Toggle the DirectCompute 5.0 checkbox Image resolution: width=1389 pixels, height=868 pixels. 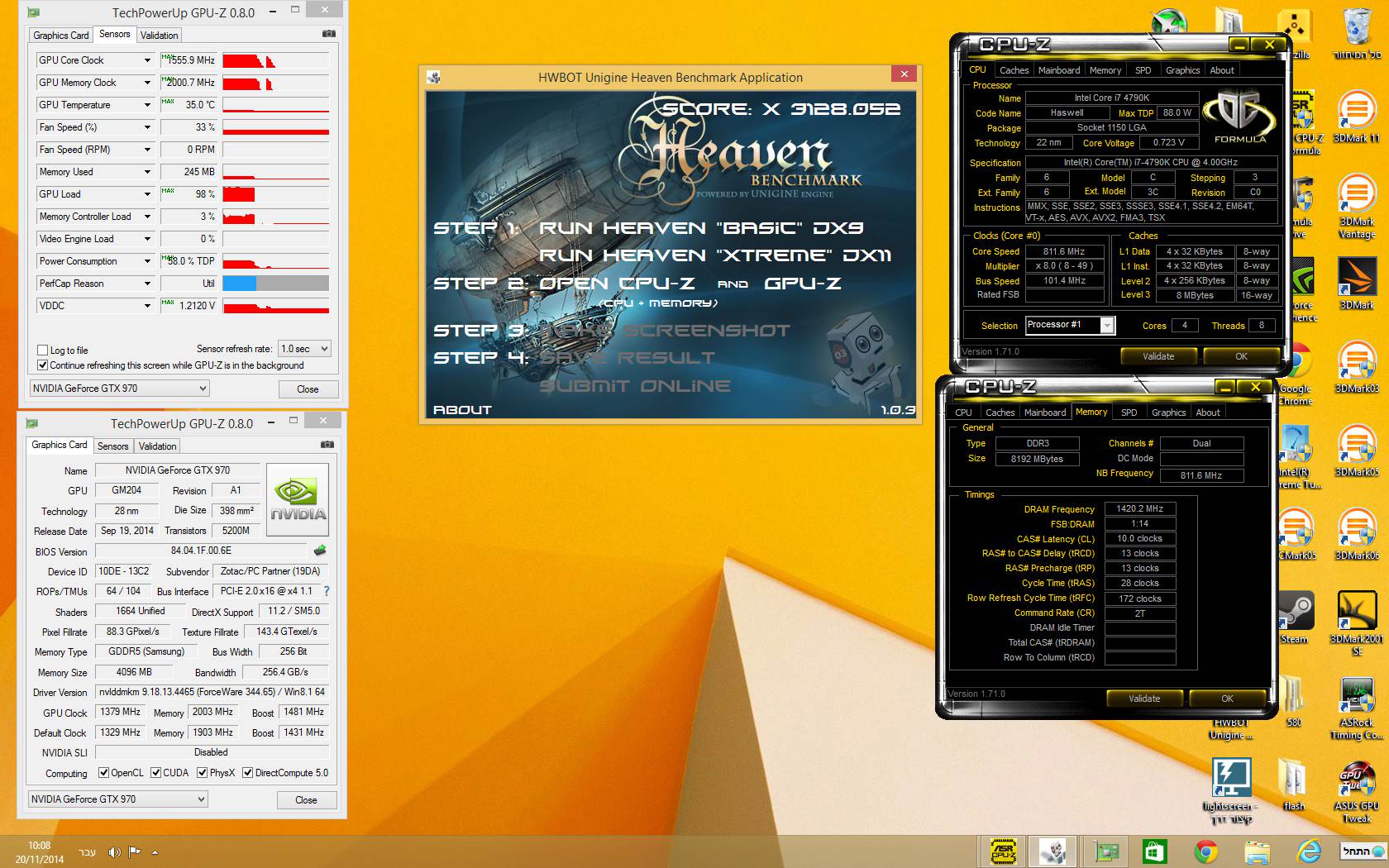pyautogui.click(x=247, y=773)
